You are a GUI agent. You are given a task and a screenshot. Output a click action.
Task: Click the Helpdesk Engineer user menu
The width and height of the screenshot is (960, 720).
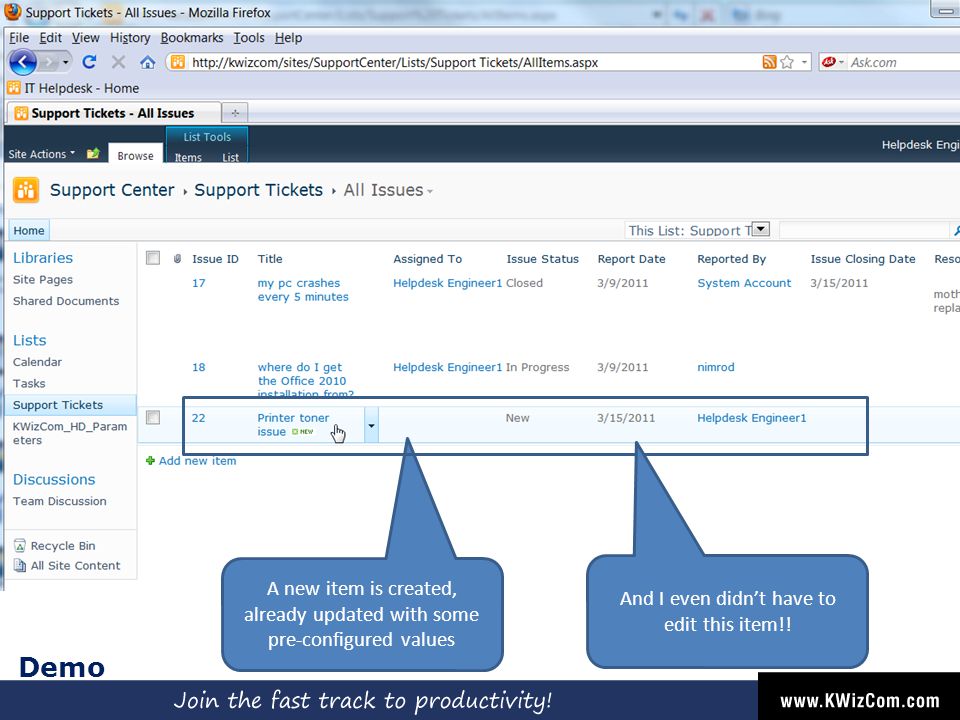920,144
